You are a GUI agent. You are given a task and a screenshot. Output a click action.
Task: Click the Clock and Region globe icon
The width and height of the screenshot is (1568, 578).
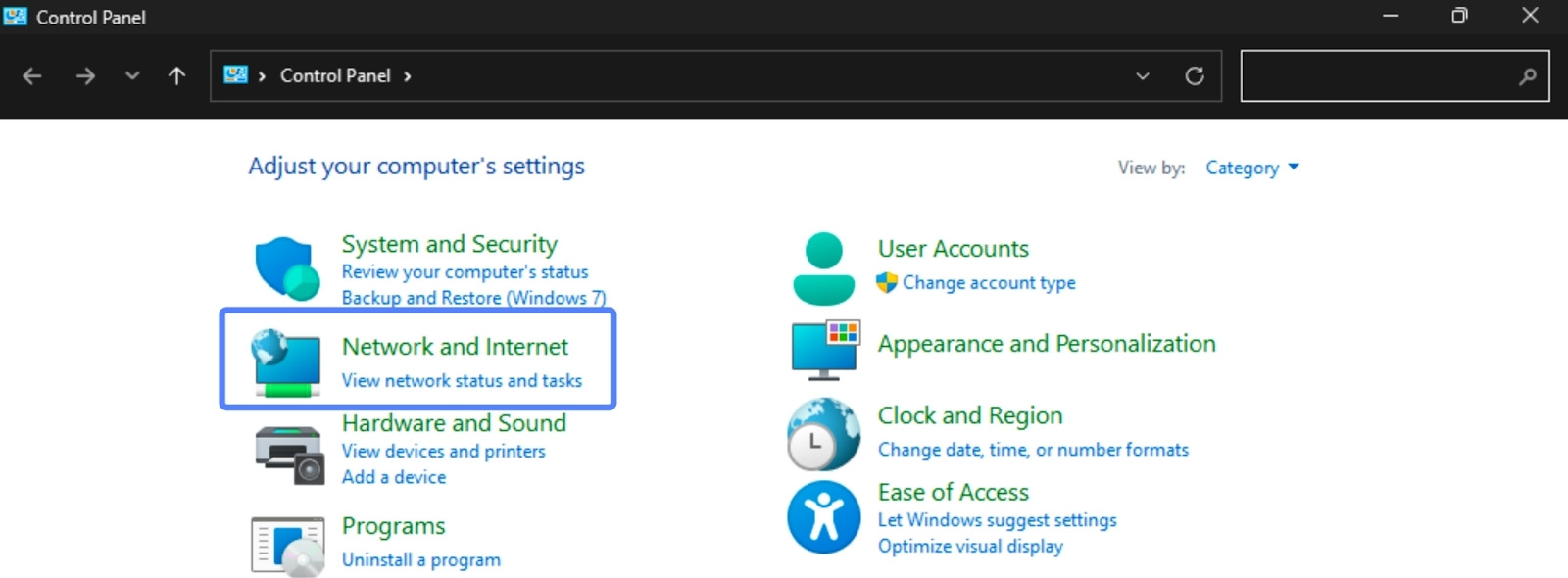click(823, 434)
